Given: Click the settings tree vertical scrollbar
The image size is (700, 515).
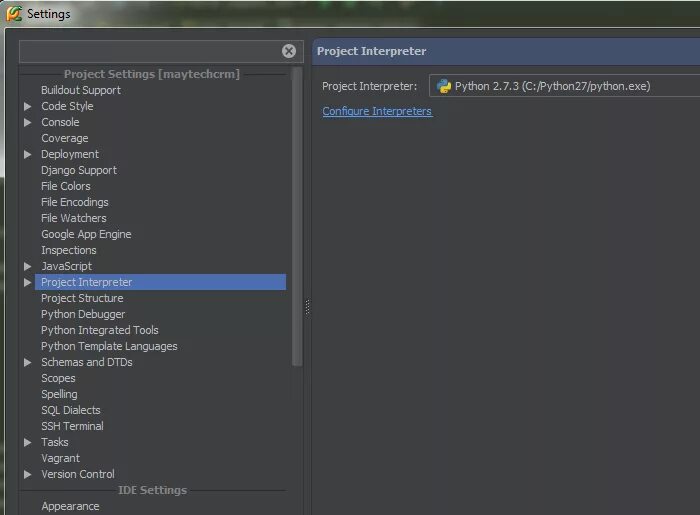Looking at the screenshot, I should tap(297, 216).
